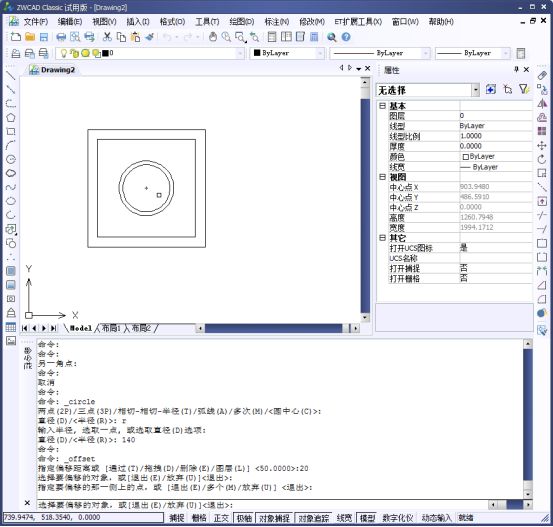The image size is (553, 527).
Task: Select the Ellipse draw tool
Action: [11, 201]
